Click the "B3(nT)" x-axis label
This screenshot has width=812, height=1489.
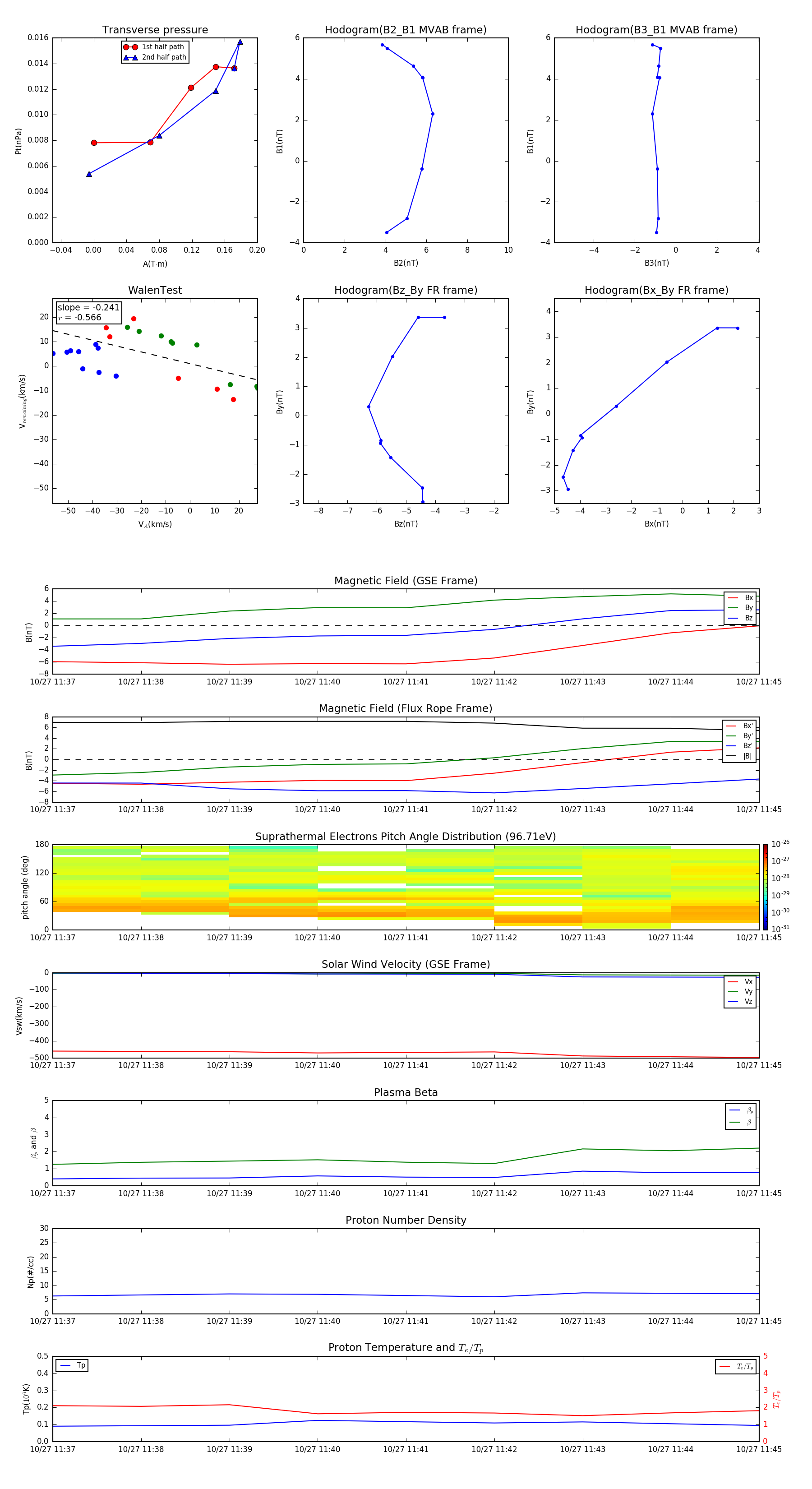(x=656, y=263)
